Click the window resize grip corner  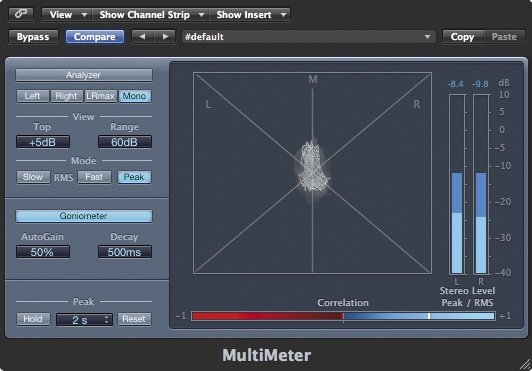[525, 364]
